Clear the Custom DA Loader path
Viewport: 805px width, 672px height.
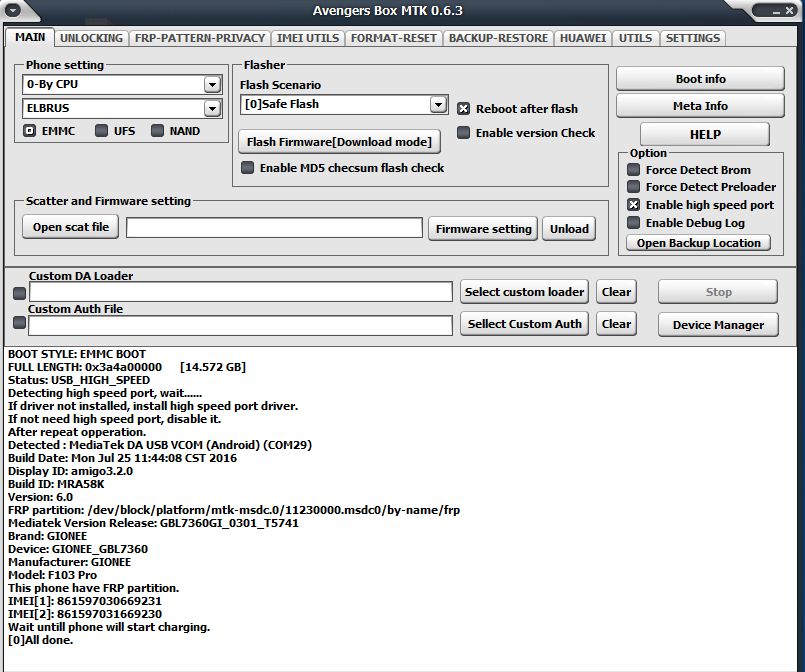tap(616, 292)
